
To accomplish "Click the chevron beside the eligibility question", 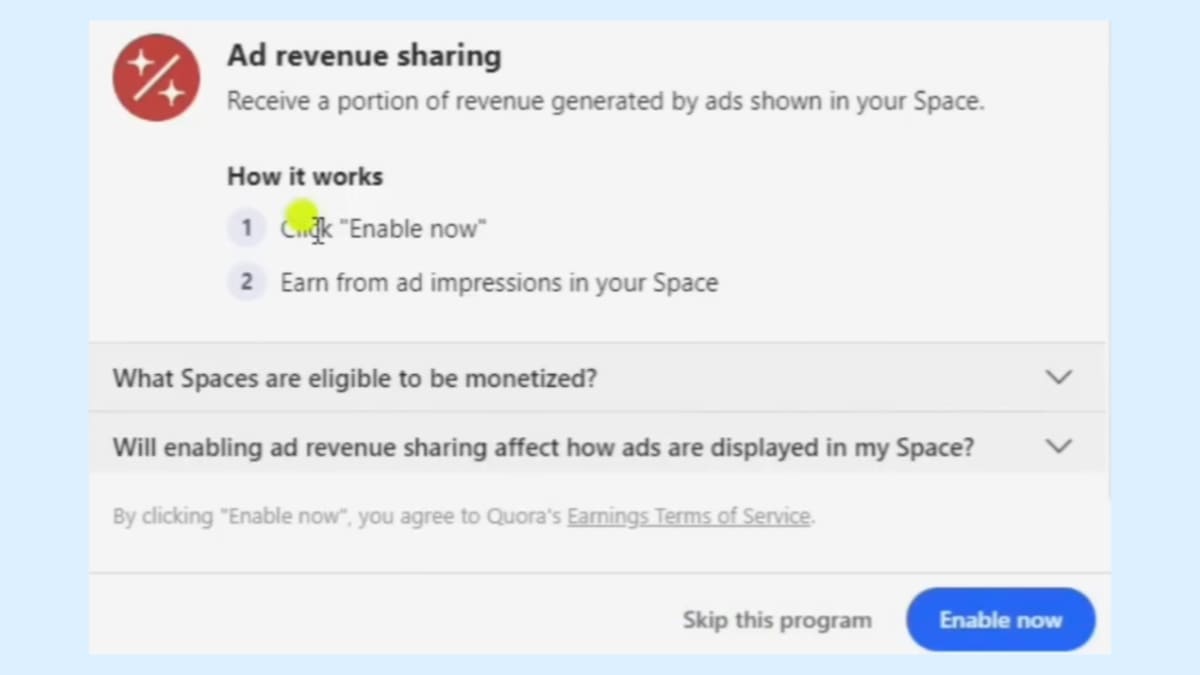I will (1059, 378).
